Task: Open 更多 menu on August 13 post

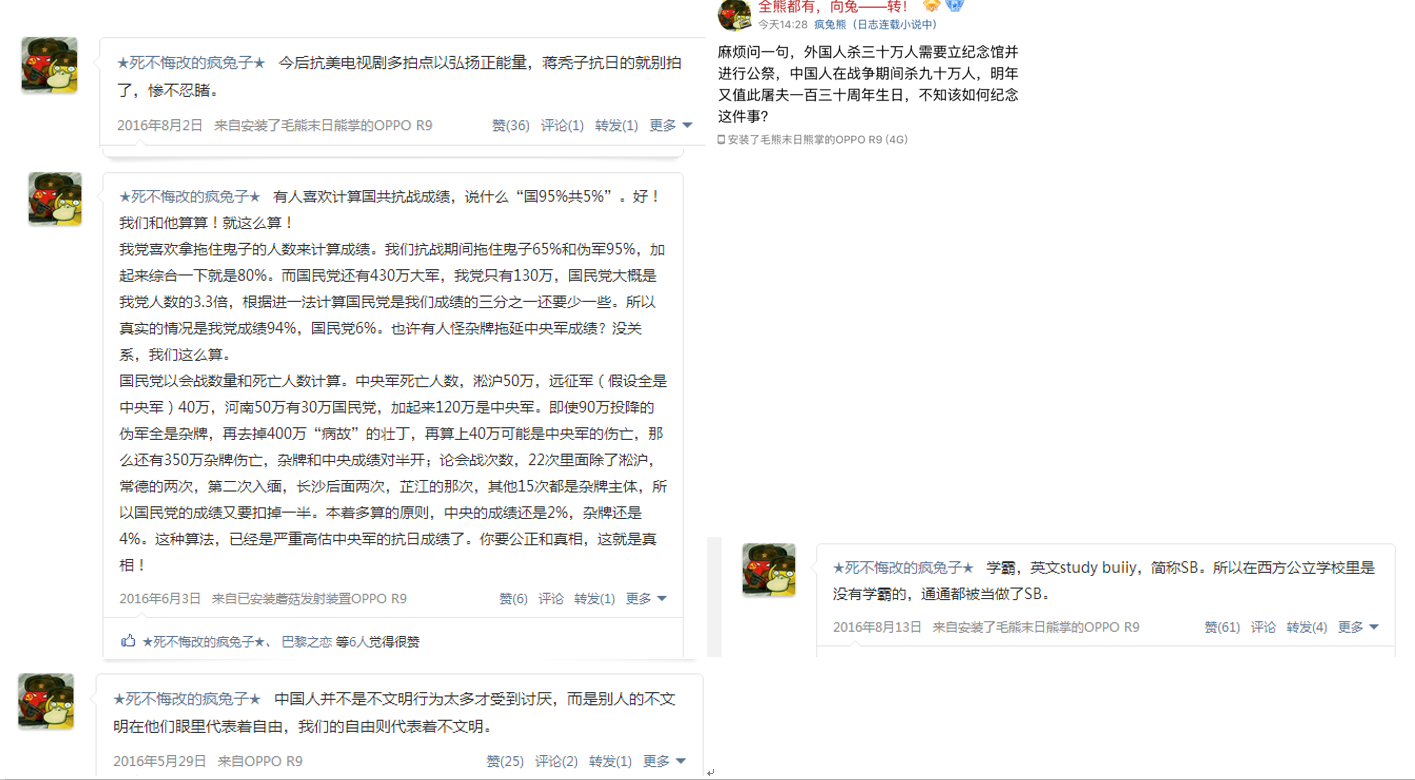Action: (x=1358, y=627)
